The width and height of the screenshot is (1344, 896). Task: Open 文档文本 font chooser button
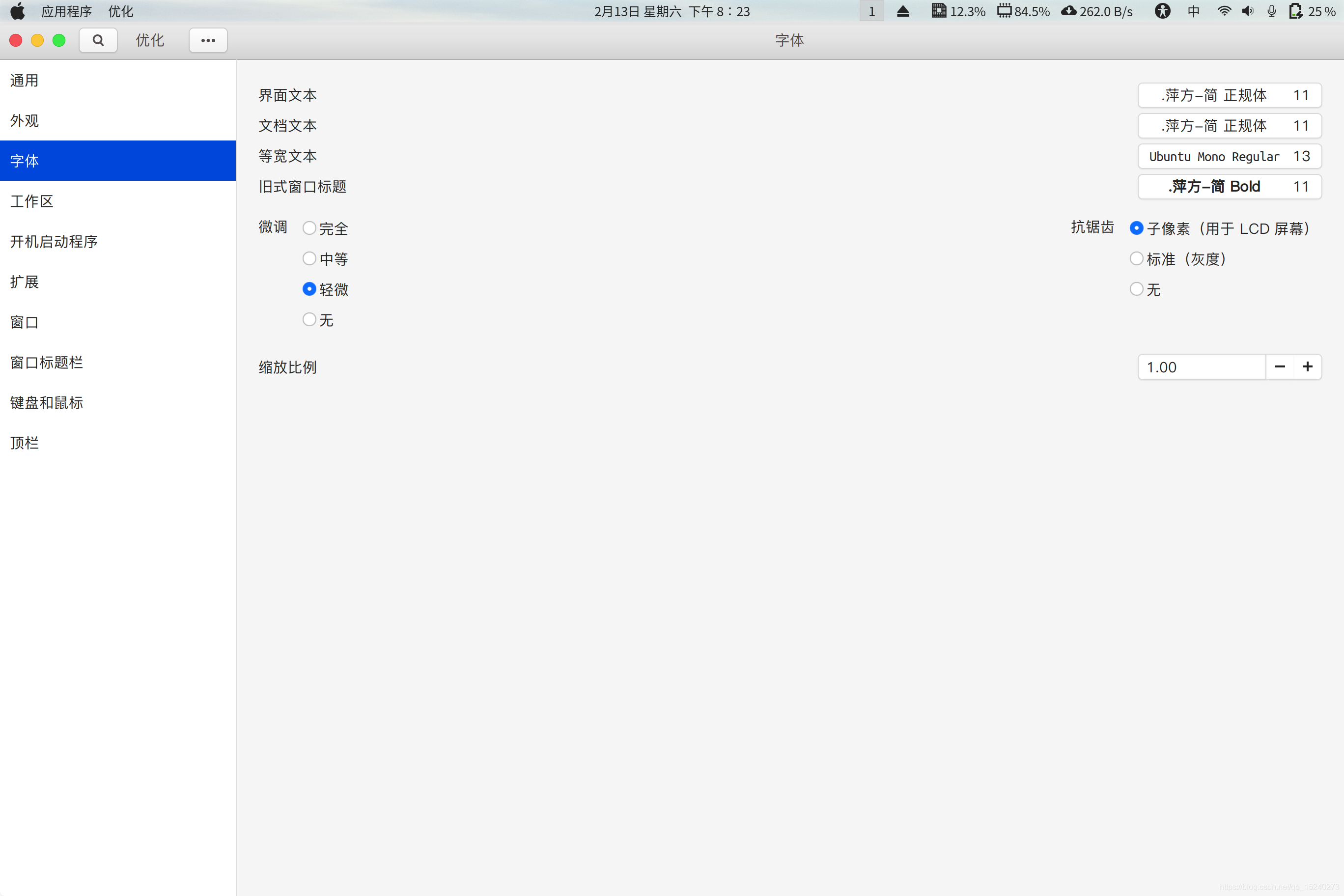pyautogui.click(x=1230, y=126)
